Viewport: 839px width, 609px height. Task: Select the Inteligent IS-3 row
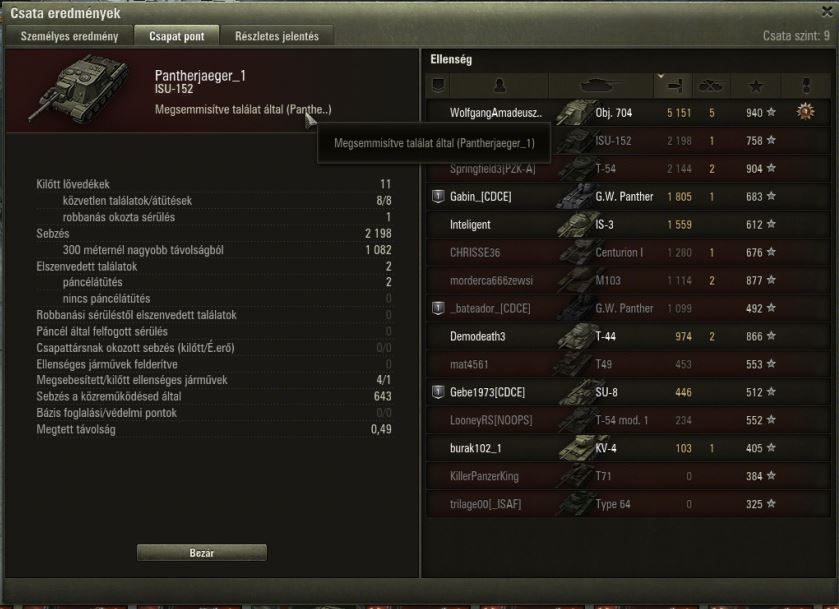(x=628, y=225)
